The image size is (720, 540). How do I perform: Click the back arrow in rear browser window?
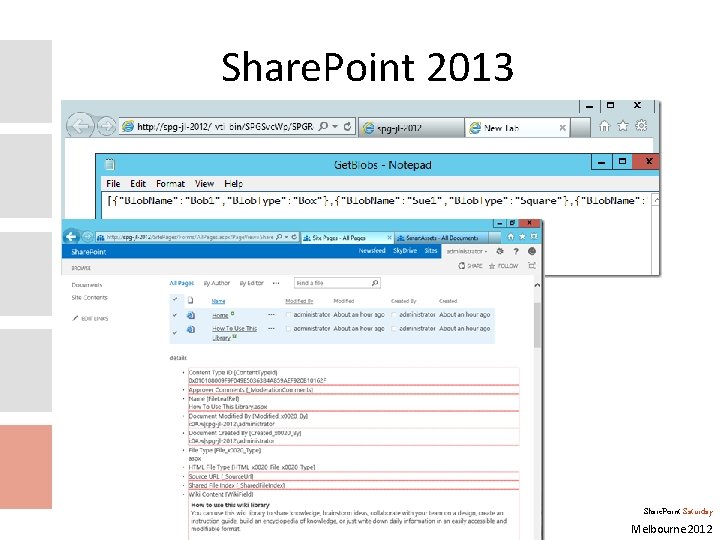coord(80,125)
